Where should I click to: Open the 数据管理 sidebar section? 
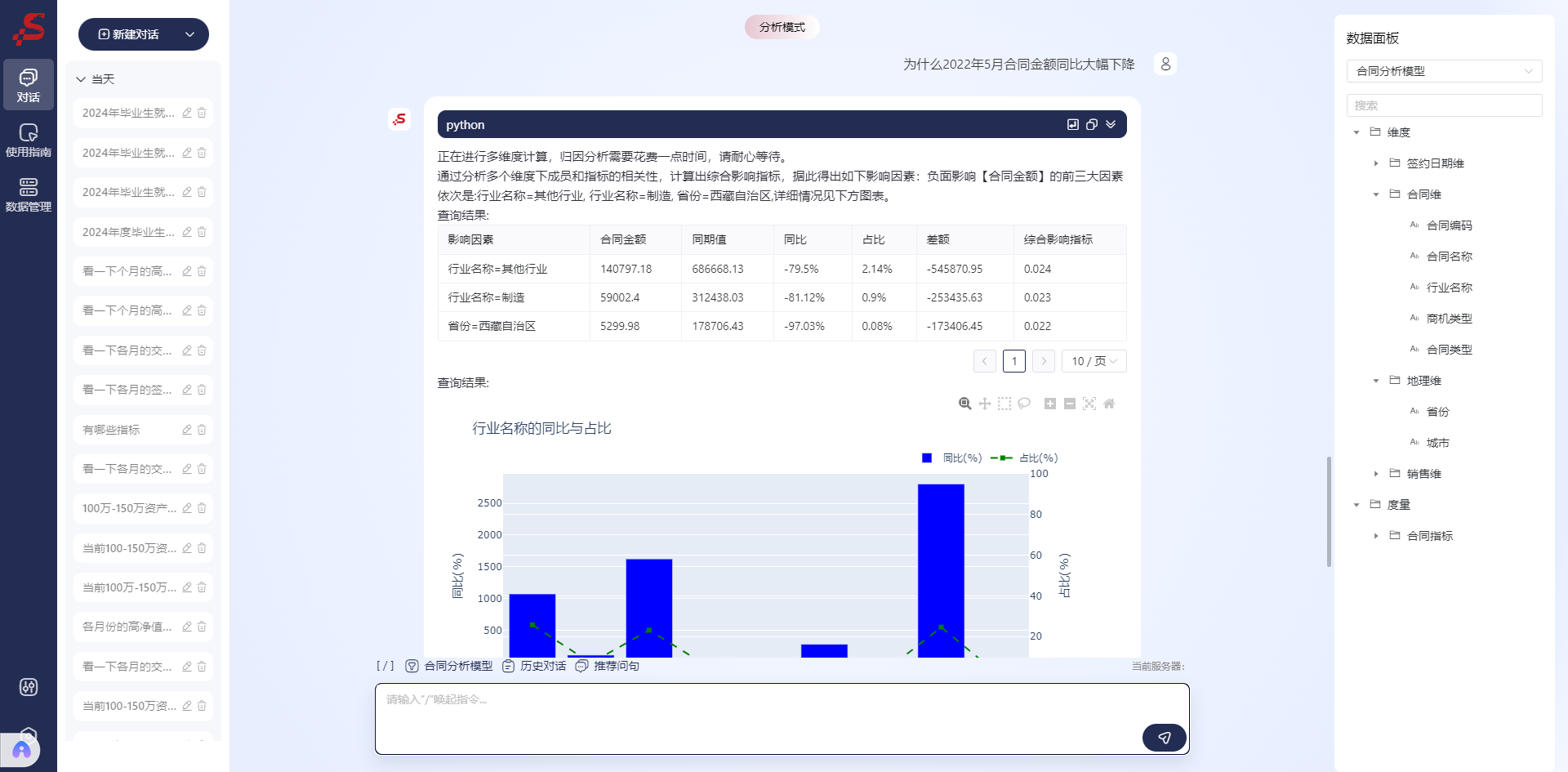(x=29, y=195)
